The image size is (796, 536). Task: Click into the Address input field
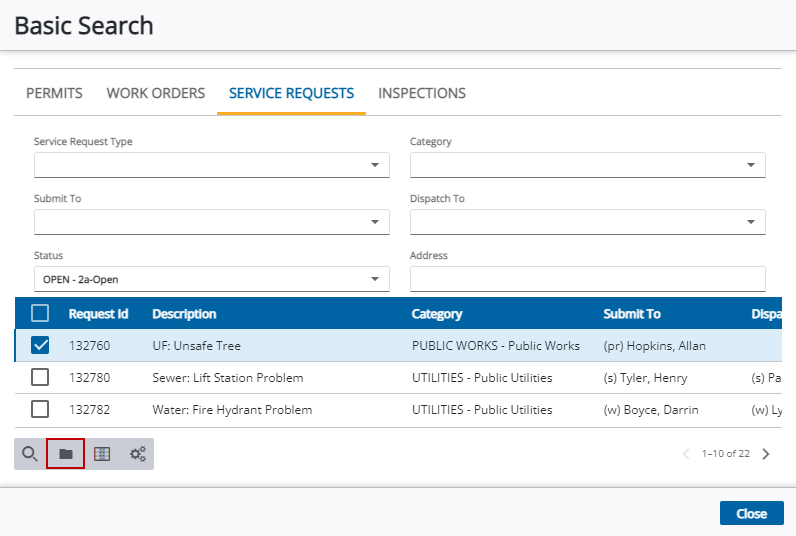(x=588, y=279)
